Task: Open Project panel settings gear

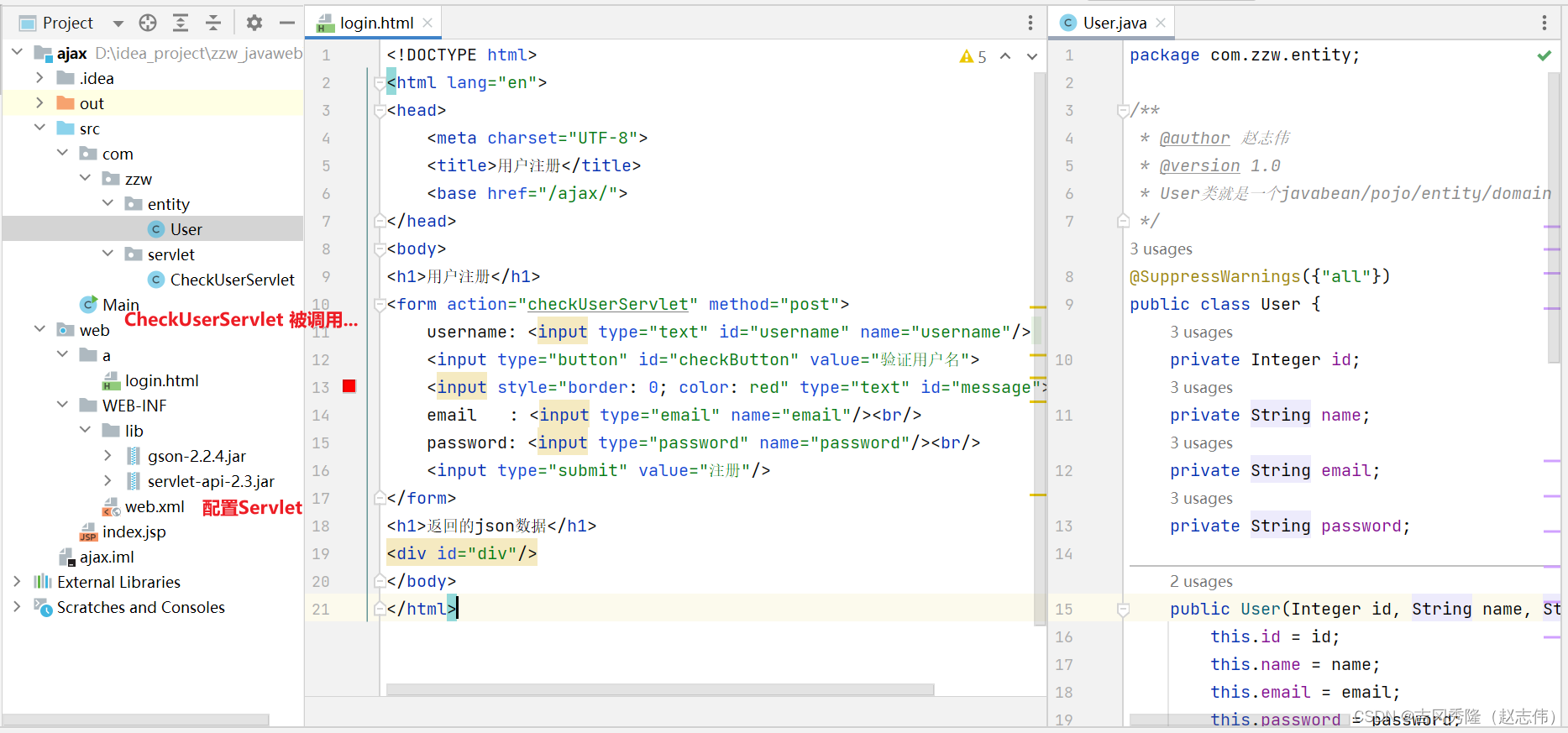Action: (x=254, y=23)
